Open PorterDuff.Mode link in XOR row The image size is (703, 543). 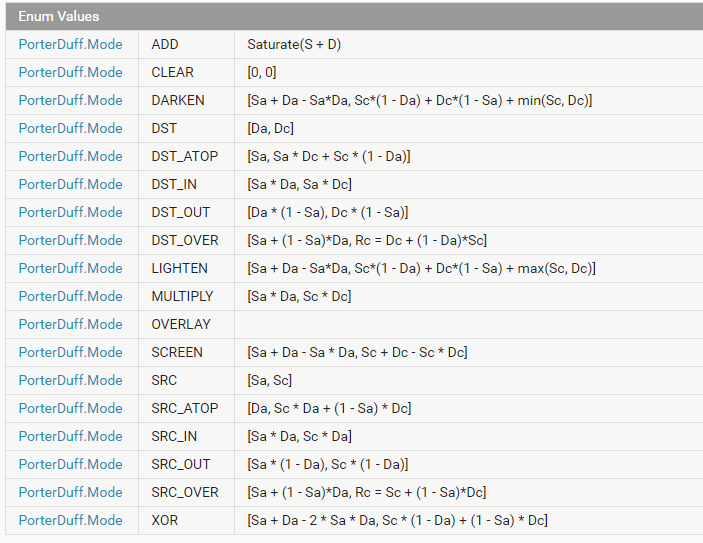coord(70,520)
